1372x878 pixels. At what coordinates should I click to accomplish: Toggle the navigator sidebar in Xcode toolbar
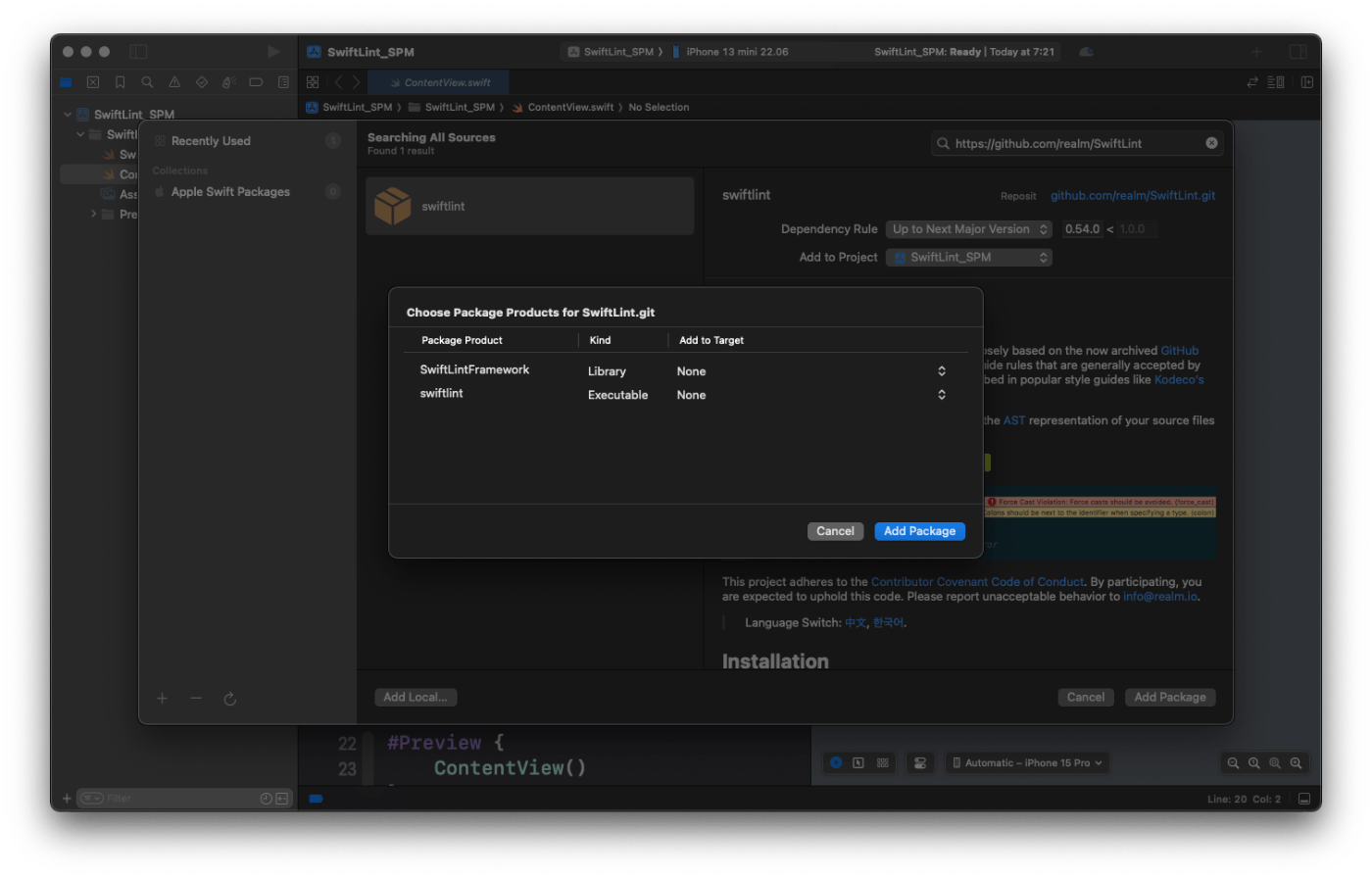[138, 51]
